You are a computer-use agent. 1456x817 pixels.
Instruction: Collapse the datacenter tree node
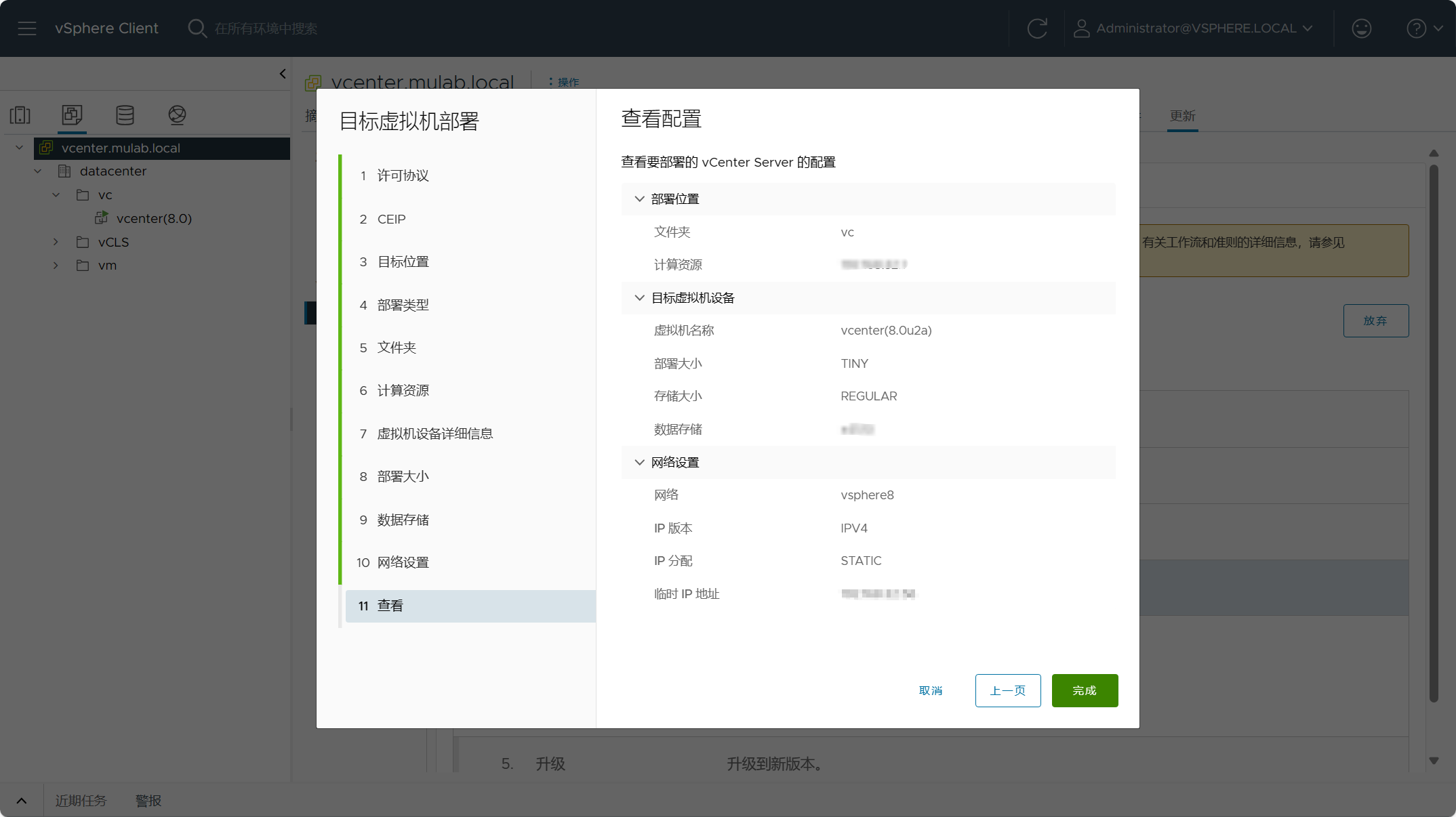[x=38, y=171]
